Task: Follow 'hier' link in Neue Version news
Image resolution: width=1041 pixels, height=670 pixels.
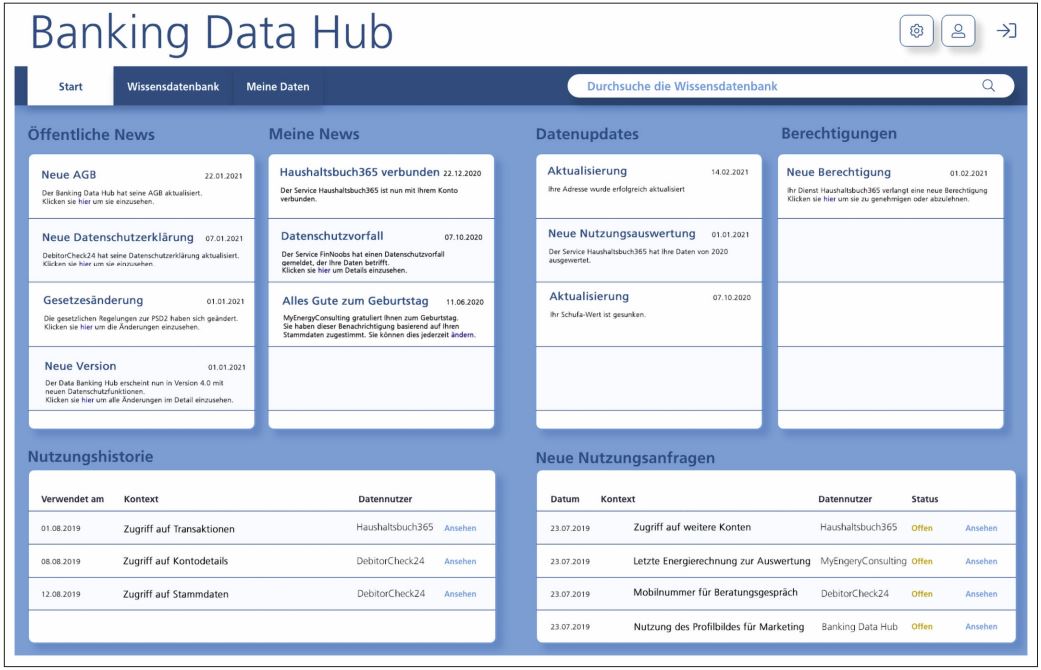Action: coord(88,400)
